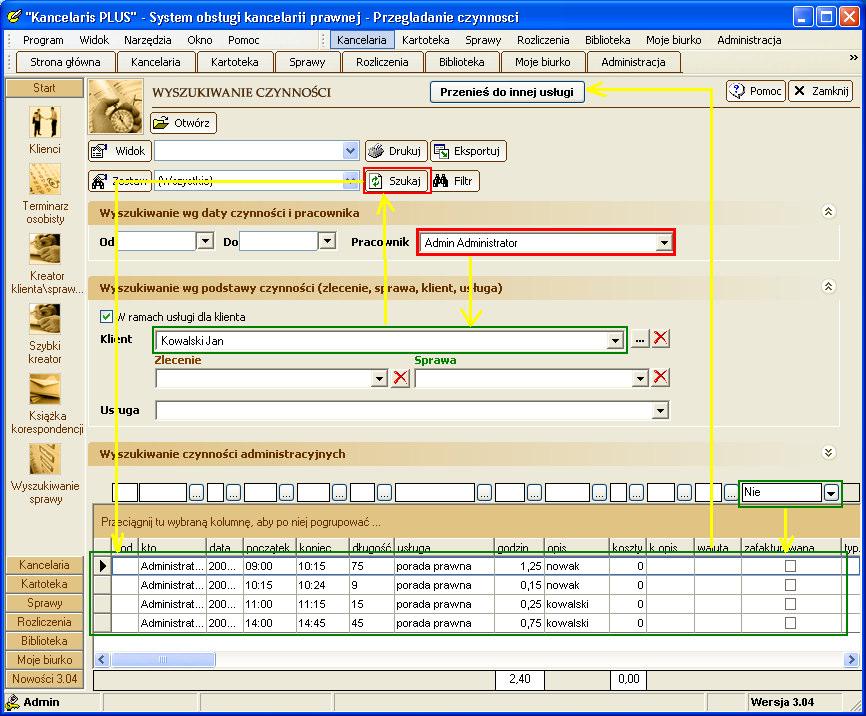The width and height of the screenshot is (866, 716).
Task: Switch to Strona główna tab
Action: pyautogui.click(x=65, y=62)
